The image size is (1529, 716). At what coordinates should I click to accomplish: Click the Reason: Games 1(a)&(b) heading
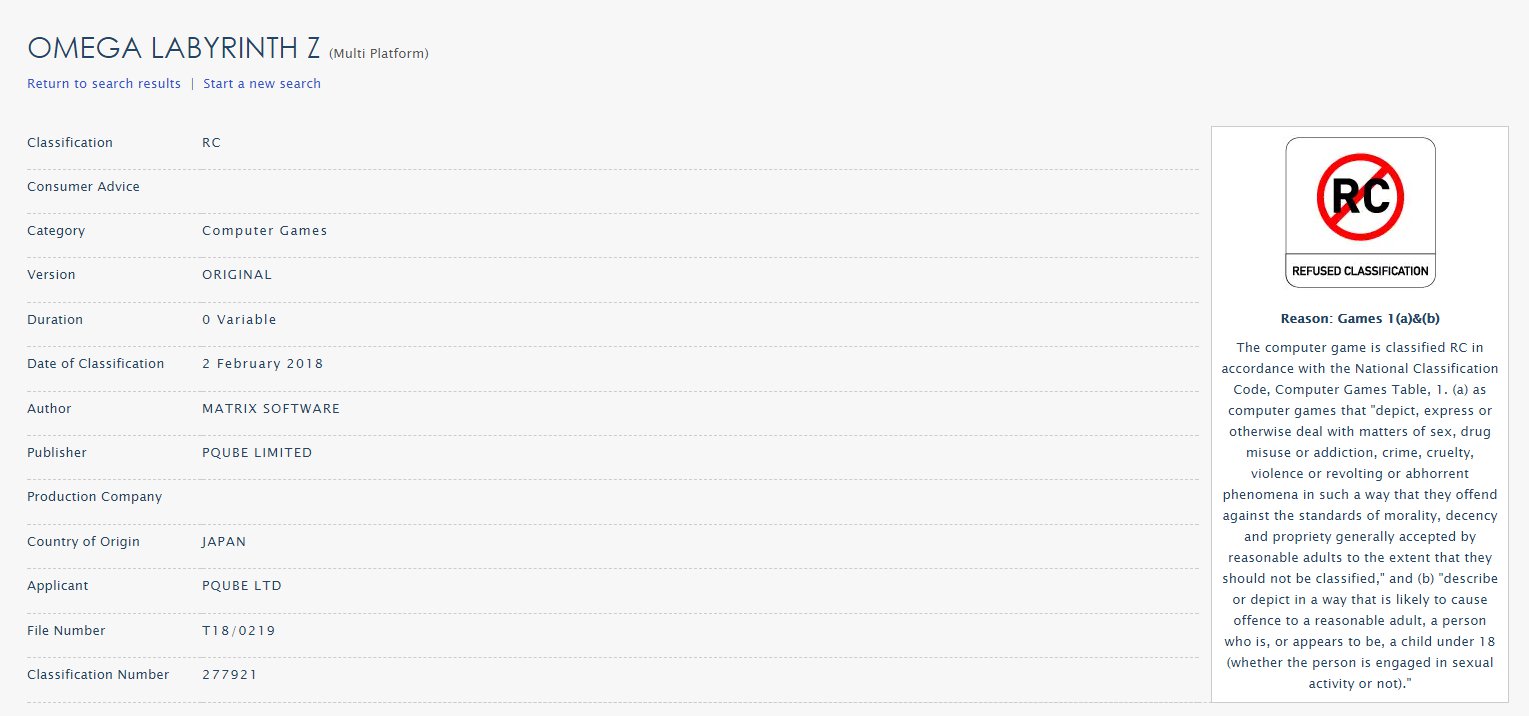[1359, 319]
